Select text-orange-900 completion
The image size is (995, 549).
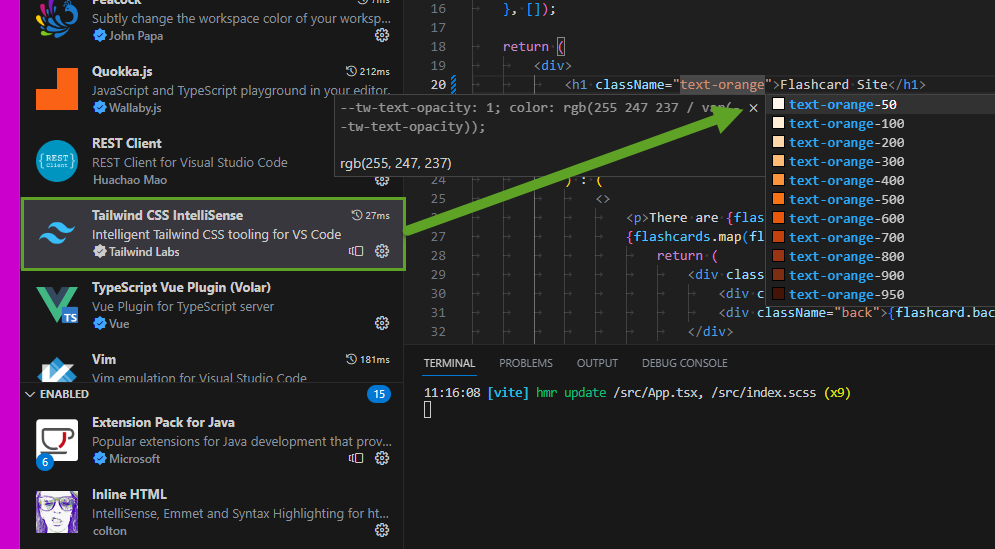pyautogui.click(x=880, y=275)
